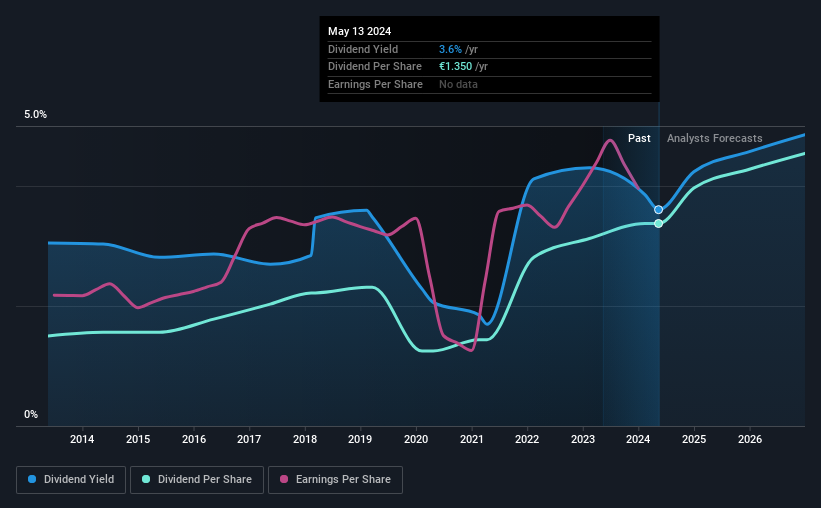
Task: Click the May 13 2024 tooltip date
Action: coord(360,31)
